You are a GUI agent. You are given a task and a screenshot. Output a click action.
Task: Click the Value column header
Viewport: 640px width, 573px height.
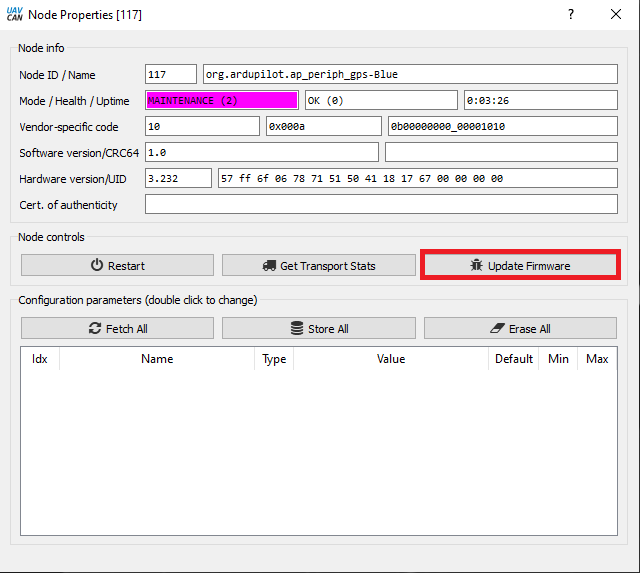(x=391, y=359)
